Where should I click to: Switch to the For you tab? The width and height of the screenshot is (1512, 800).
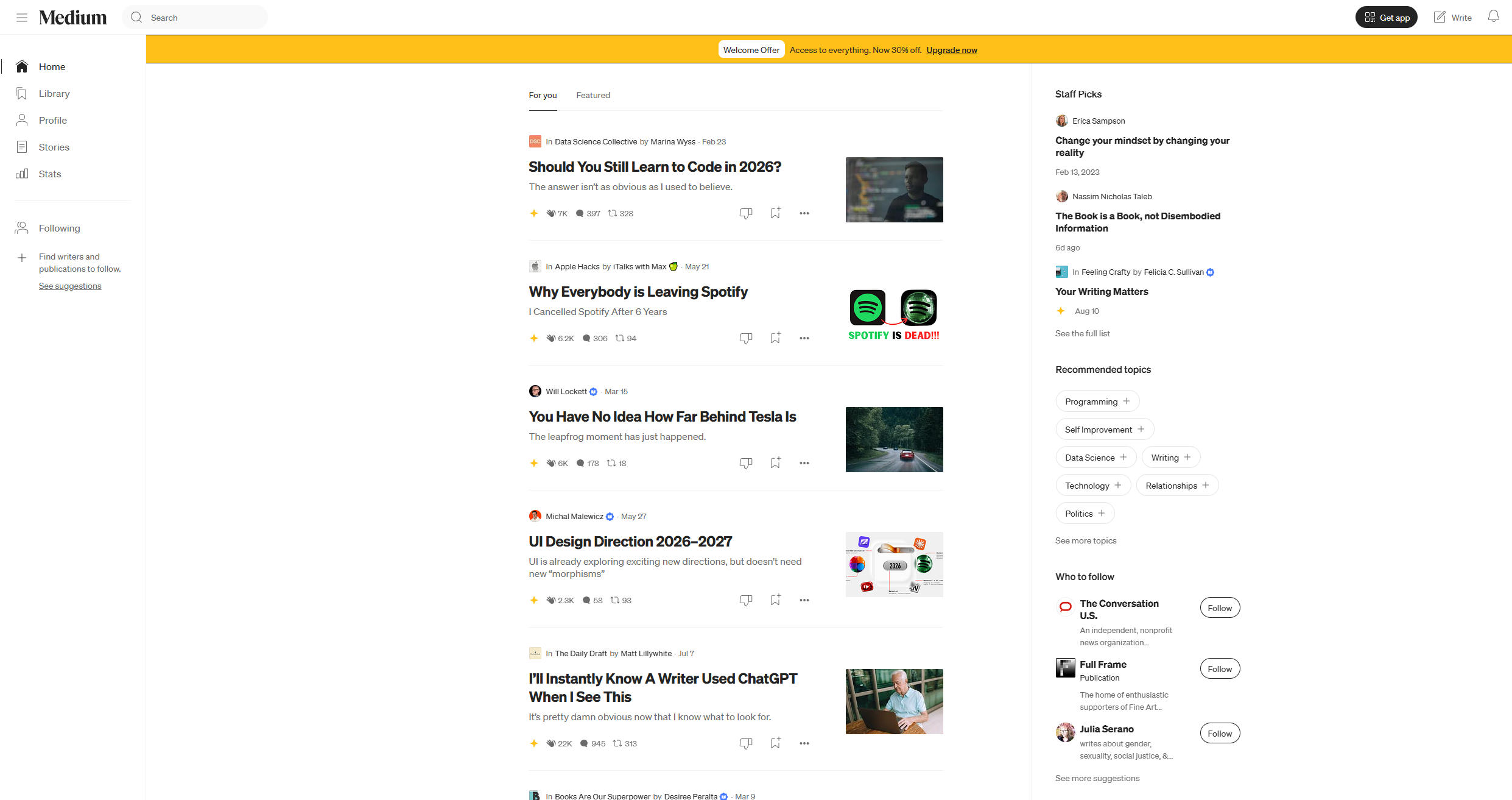click(543, 95)
